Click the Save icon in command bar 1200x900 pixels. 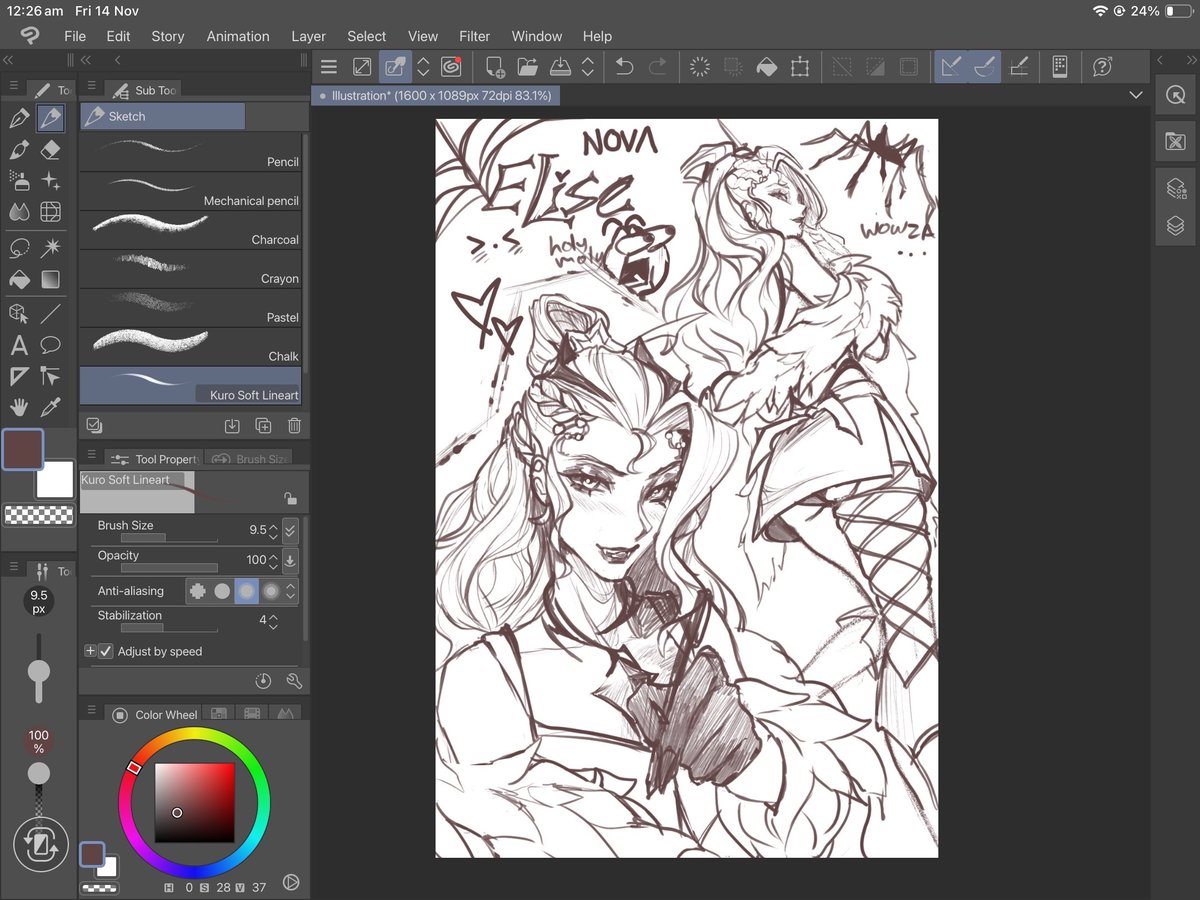pos(561,67)
